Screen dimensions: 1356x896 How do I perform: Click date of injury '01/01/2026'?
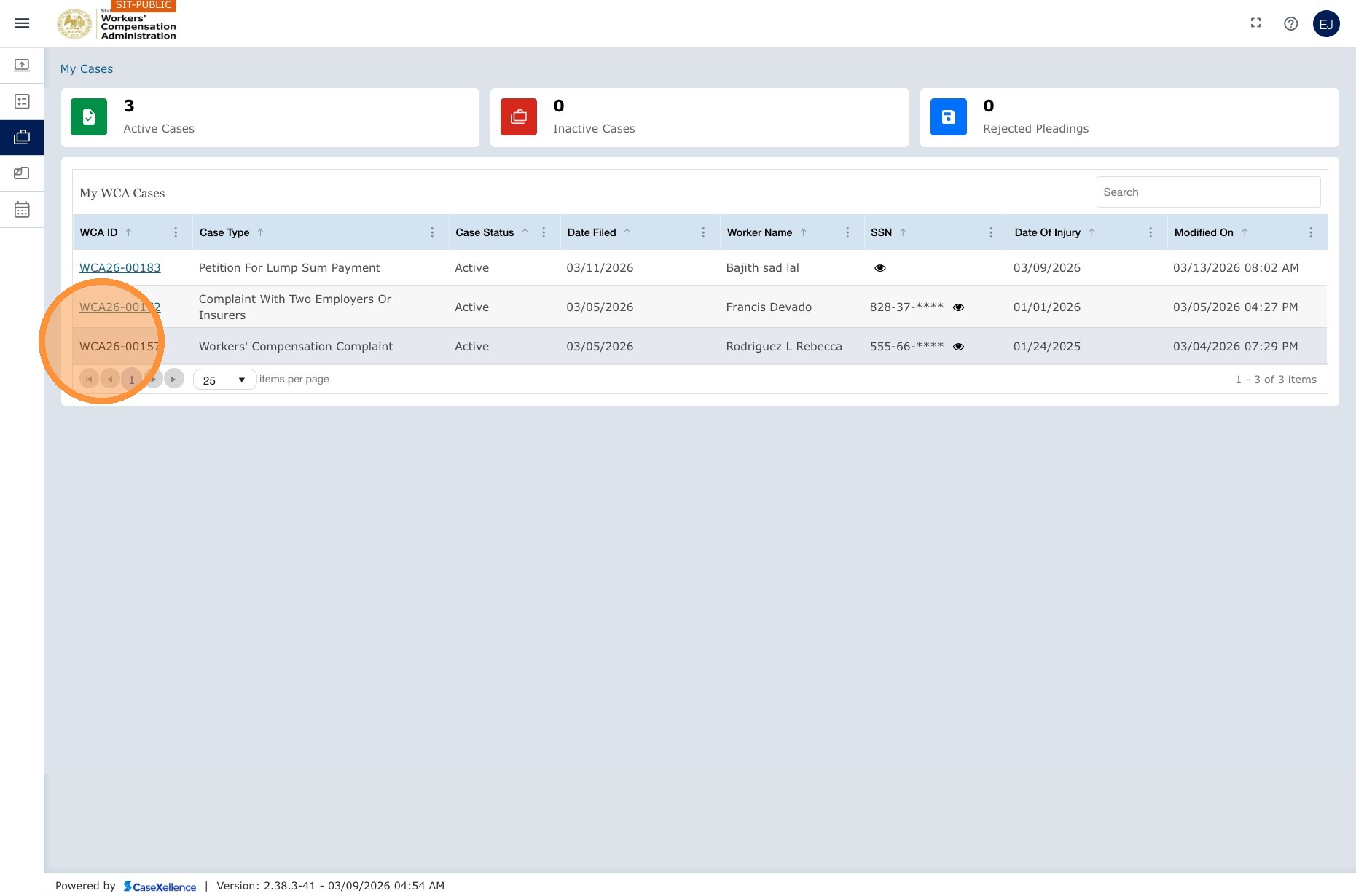(1047, 307)
